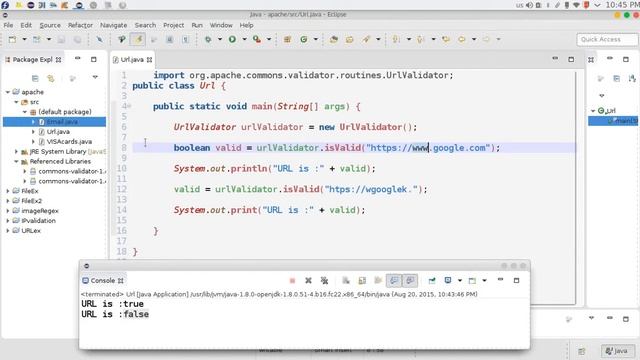Minimize the Package Explorer panel
This screenshot has height=360, width=640.
pyautogui.click(x=78, y=59)
